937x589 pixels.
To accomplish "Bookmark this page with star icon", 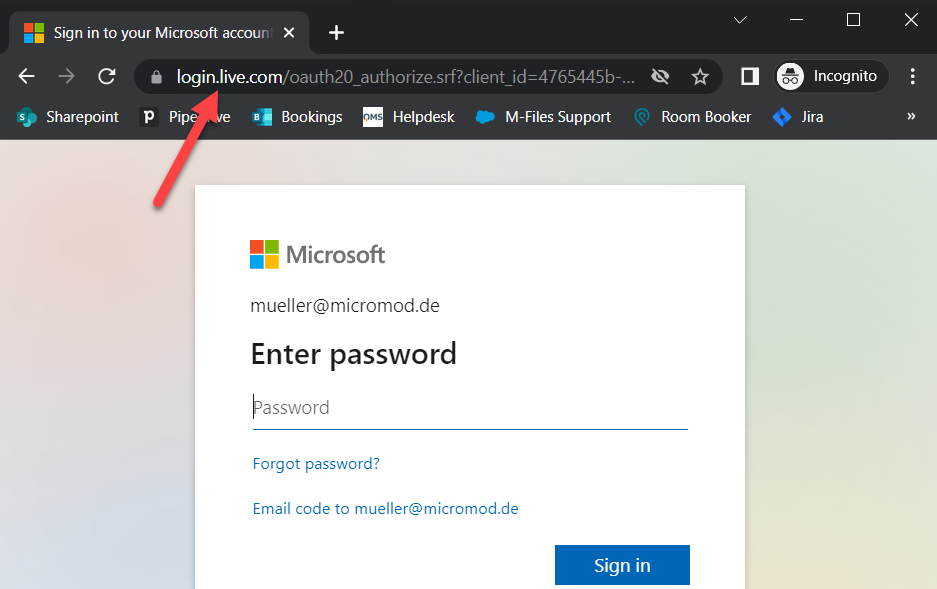I will [700, 76].
